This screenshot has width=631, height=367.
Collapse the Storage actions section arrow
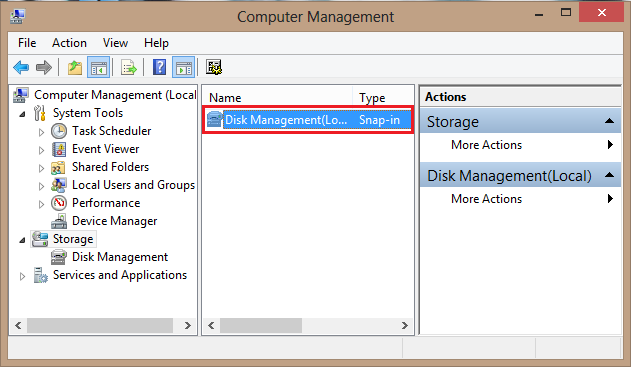[609, 121]
